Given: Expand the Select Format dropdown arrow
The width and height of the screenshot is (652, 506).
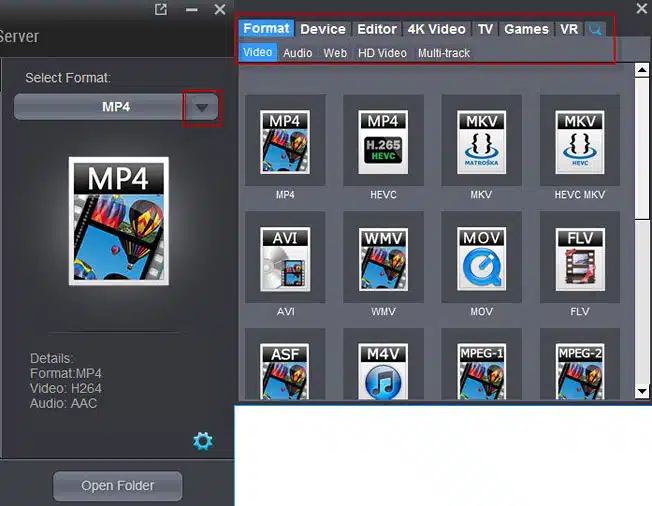Looking at the screenshot, I should click(x=202, y=107).
